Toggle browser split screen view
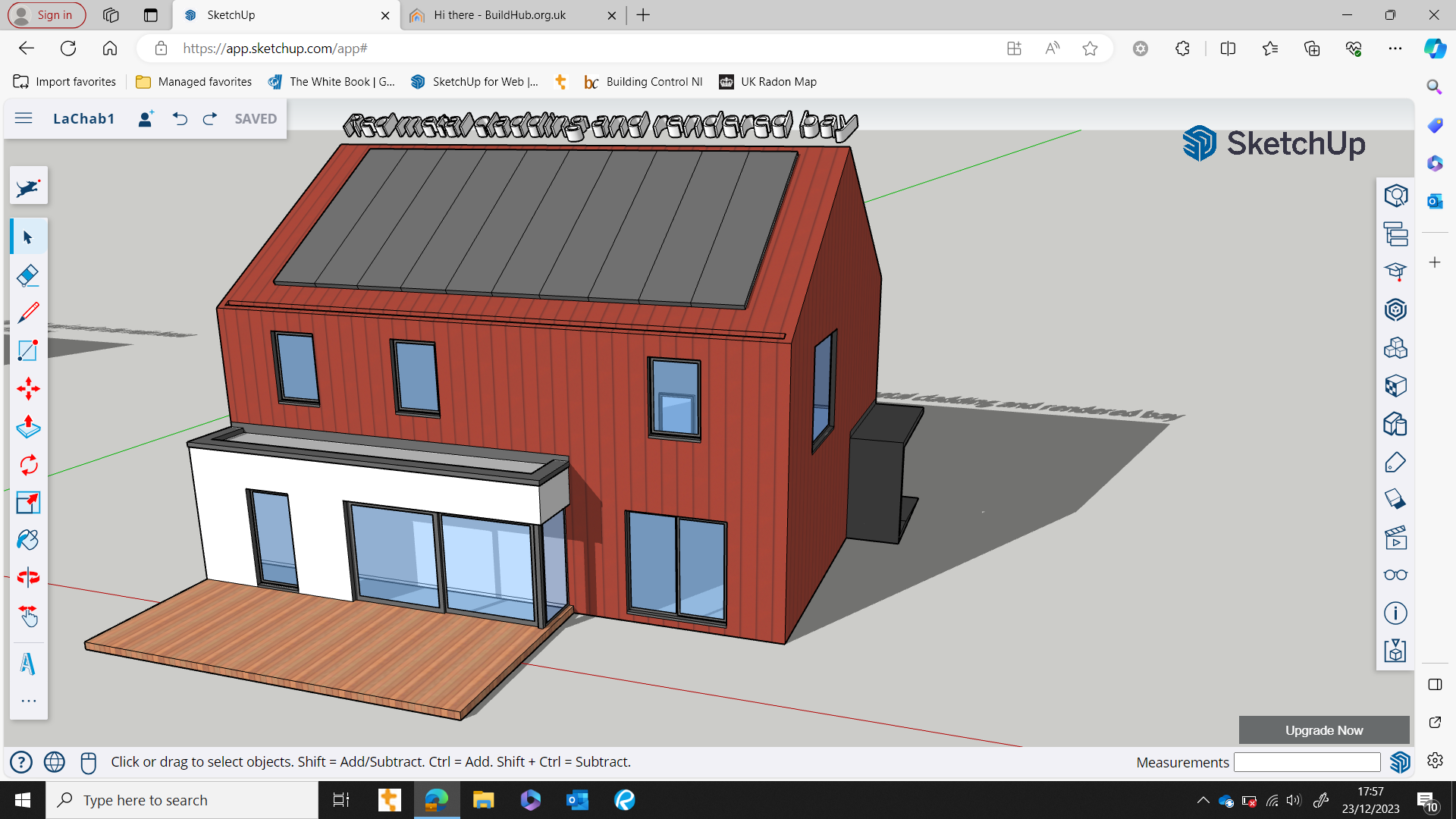1456x819 pixels. coord(1228,49)
